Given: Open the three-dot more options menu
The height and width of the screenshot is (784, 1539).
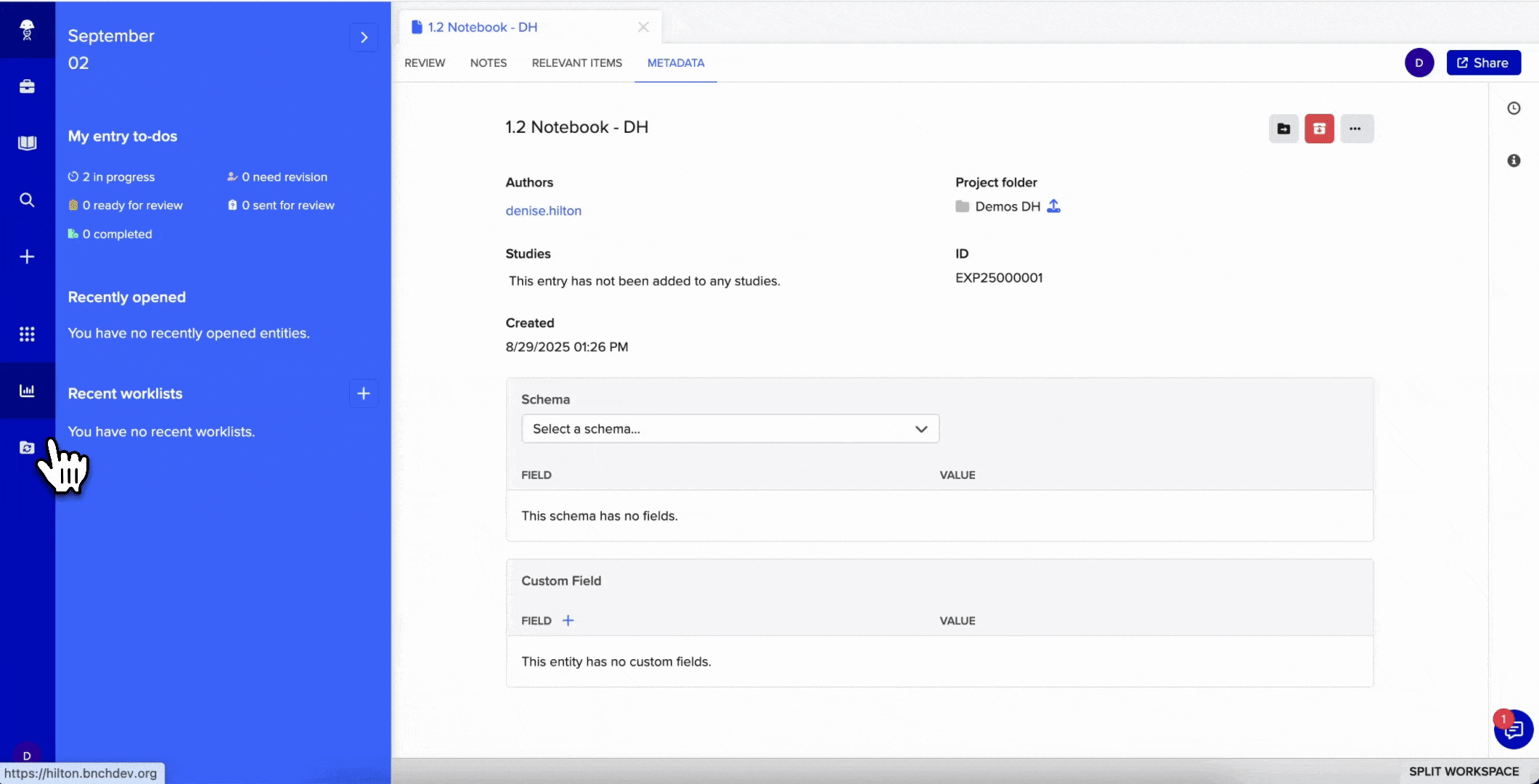Looking at the screenshot, I should [x=1355, y=128].
